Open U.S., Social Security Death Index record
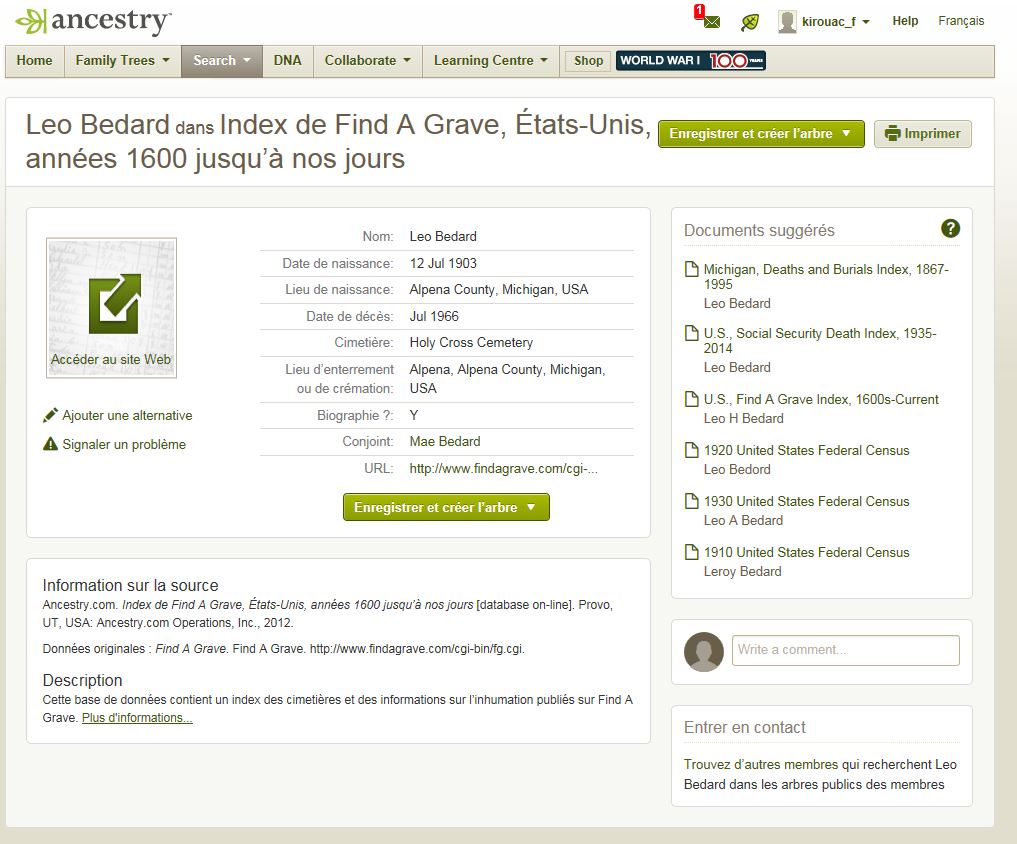Viewport: 1017px width, 844px height. coord(820,341)
